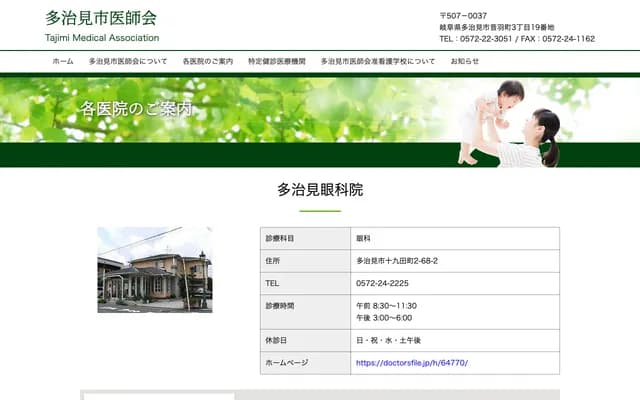Click the 多治見市医師会 site title logo
This screenshot has width=640, height=400.
click(x=101, y=18)
